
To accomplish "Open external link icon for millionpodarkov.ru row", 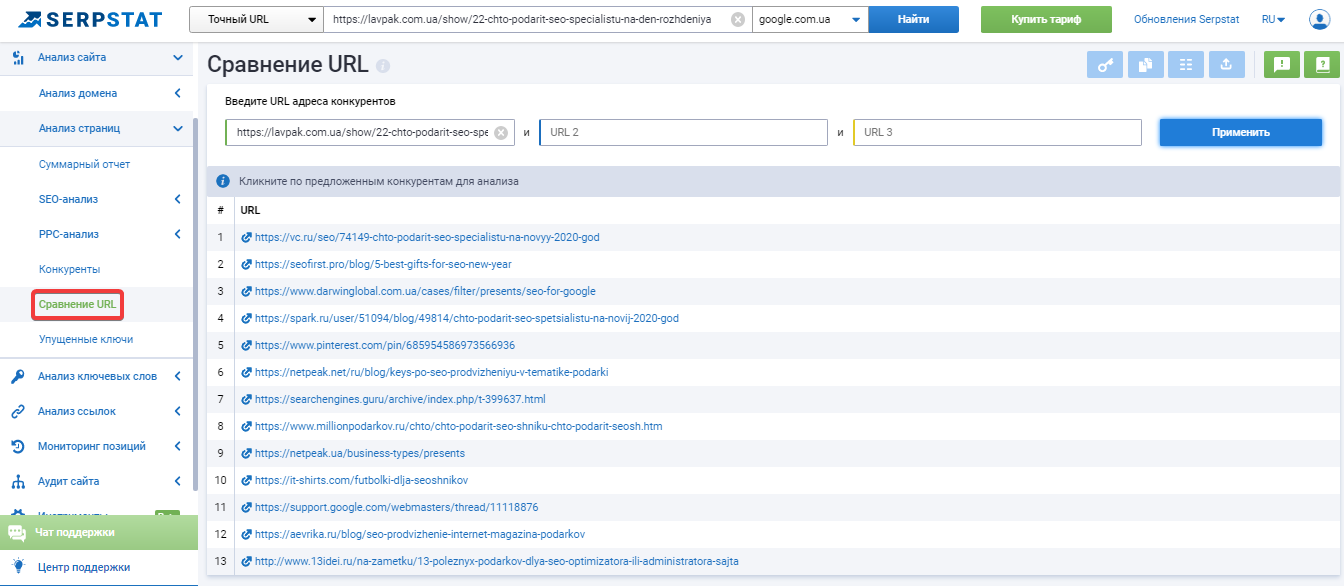I will [x=247, y=426].
